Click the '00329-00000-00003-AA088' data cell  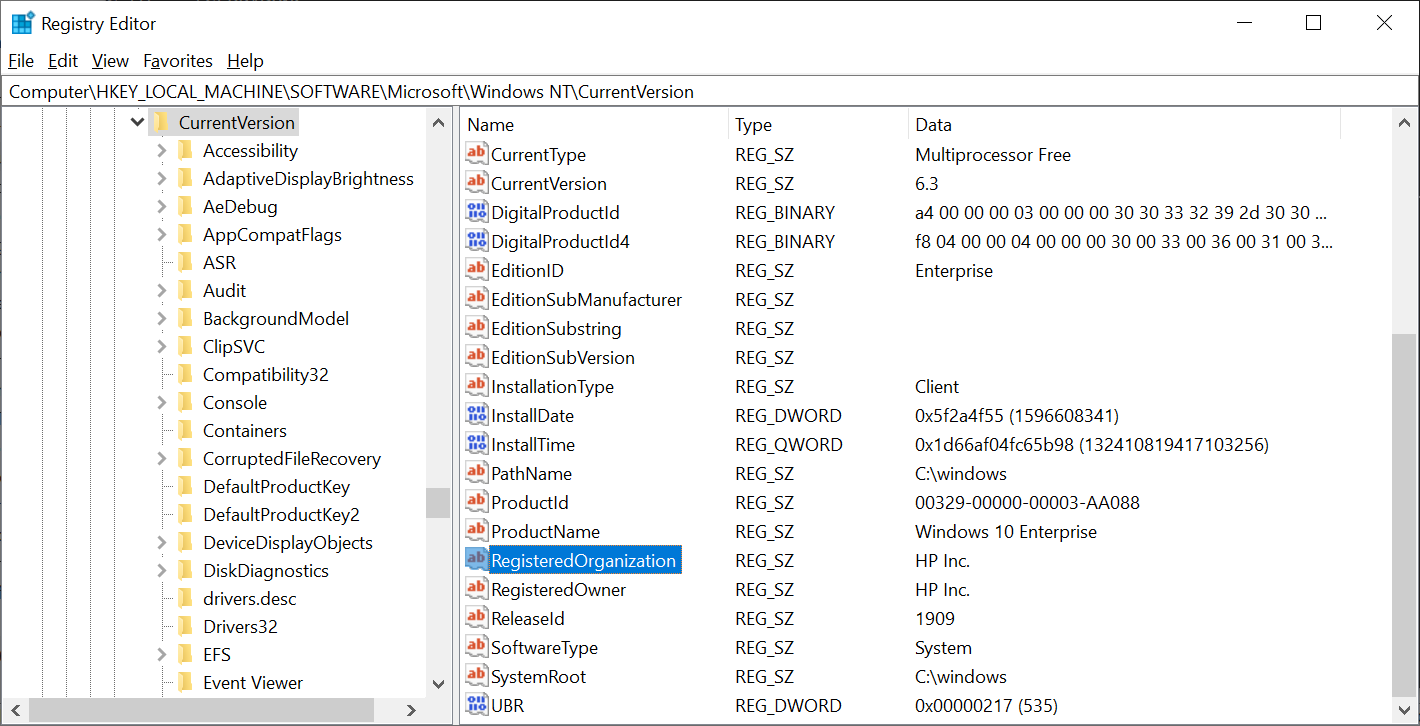tap(1027, 502)
